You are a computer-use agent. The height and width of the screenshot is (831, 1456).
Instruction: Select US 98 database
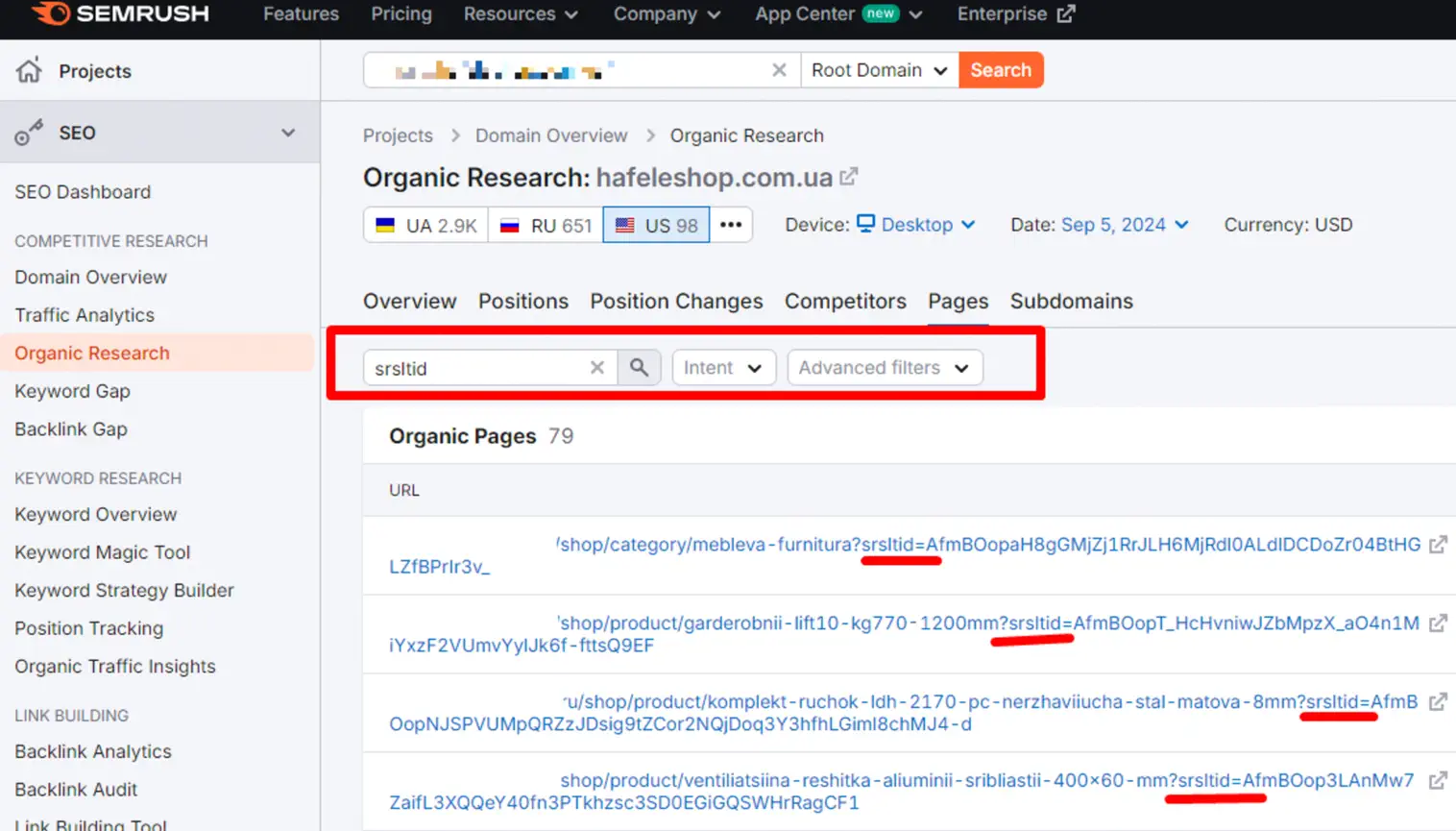656,225
